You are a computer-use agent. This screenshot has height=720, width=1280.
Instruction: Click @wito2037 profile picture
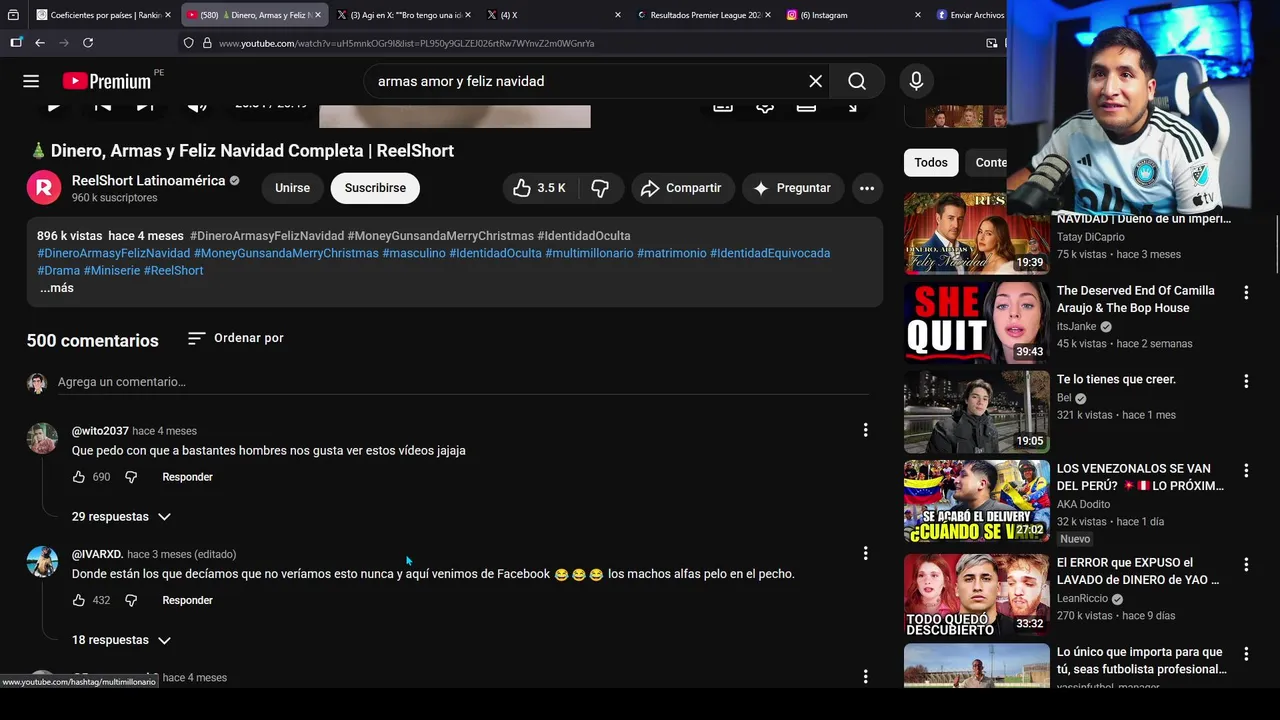tap(42, 438)
